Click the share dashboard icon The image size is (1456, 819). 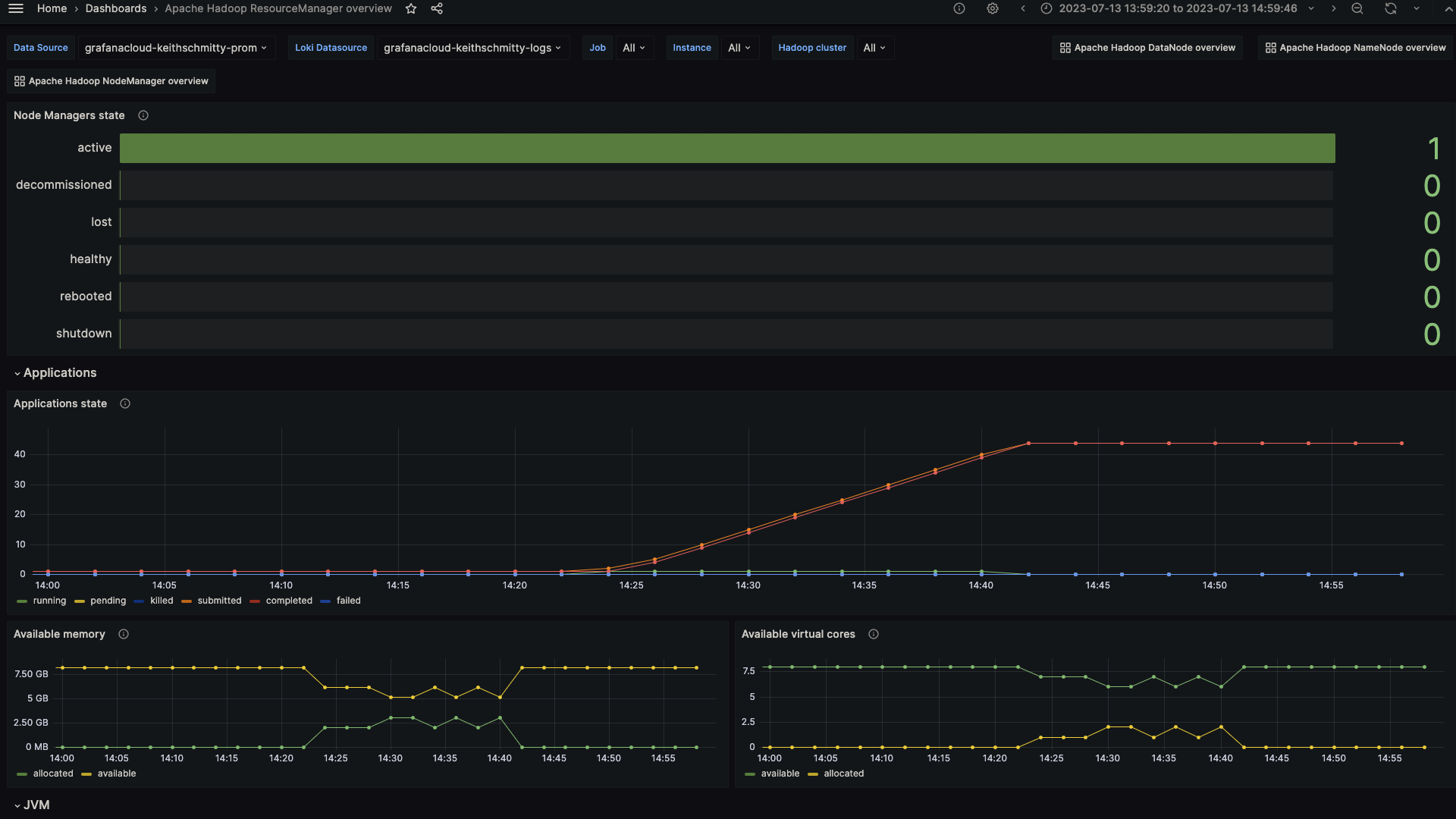437,8
